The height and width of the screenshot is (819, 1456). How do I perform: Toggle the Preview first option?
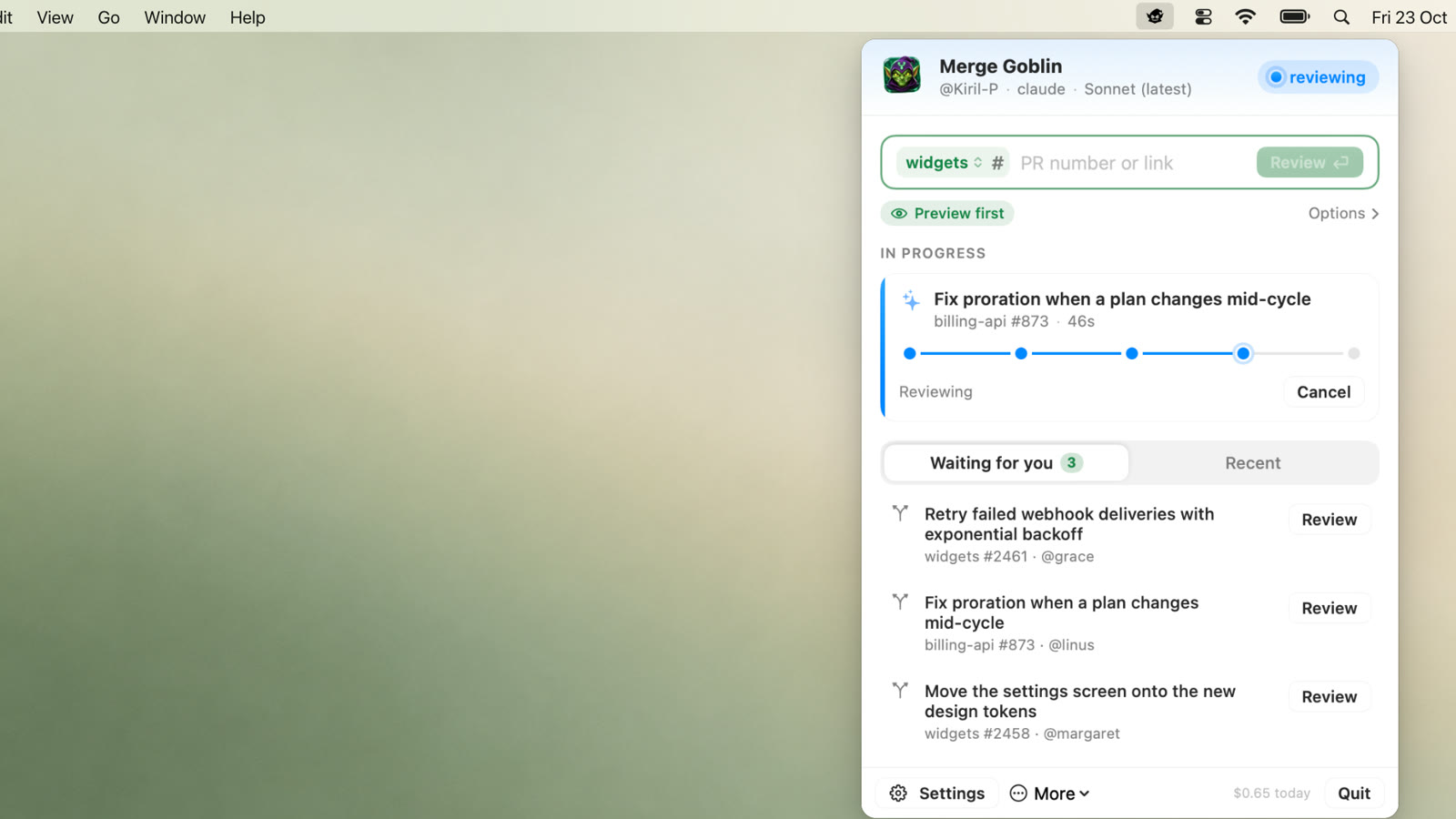click(947, 213)
